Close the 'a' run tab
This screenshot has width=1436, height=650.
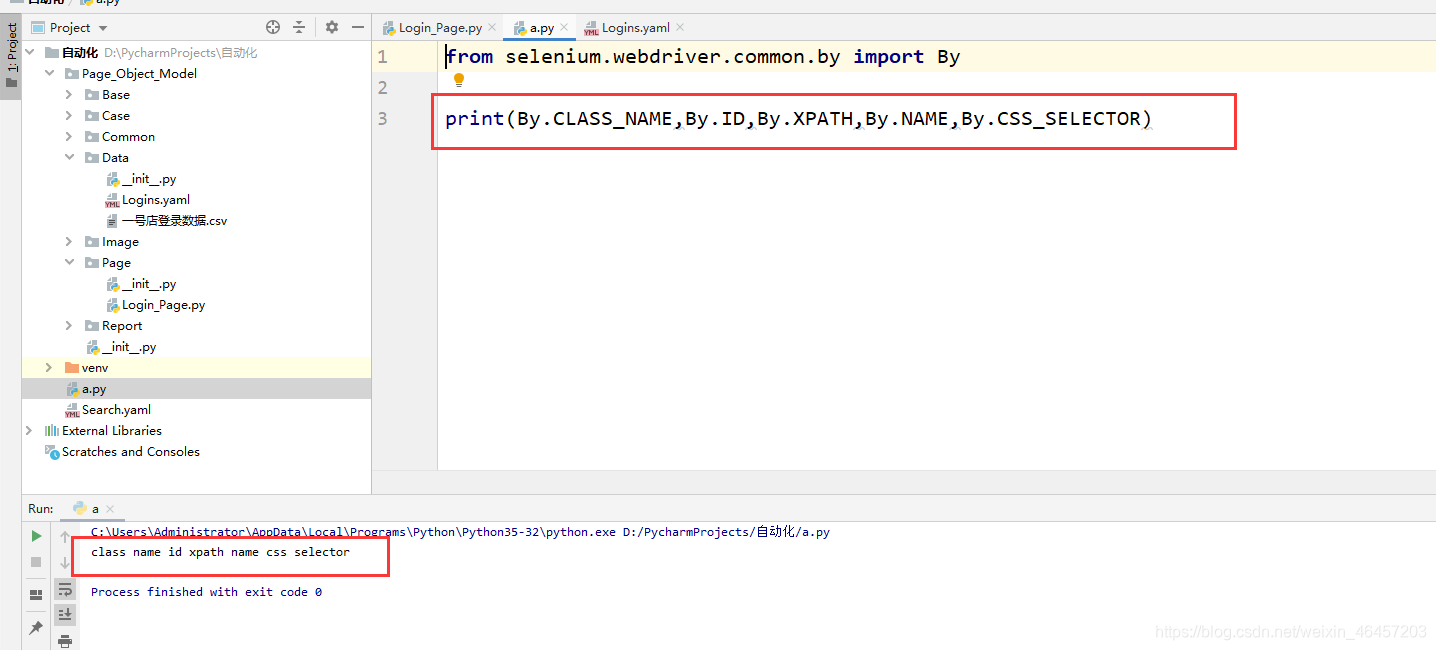(x=110, y=509)
